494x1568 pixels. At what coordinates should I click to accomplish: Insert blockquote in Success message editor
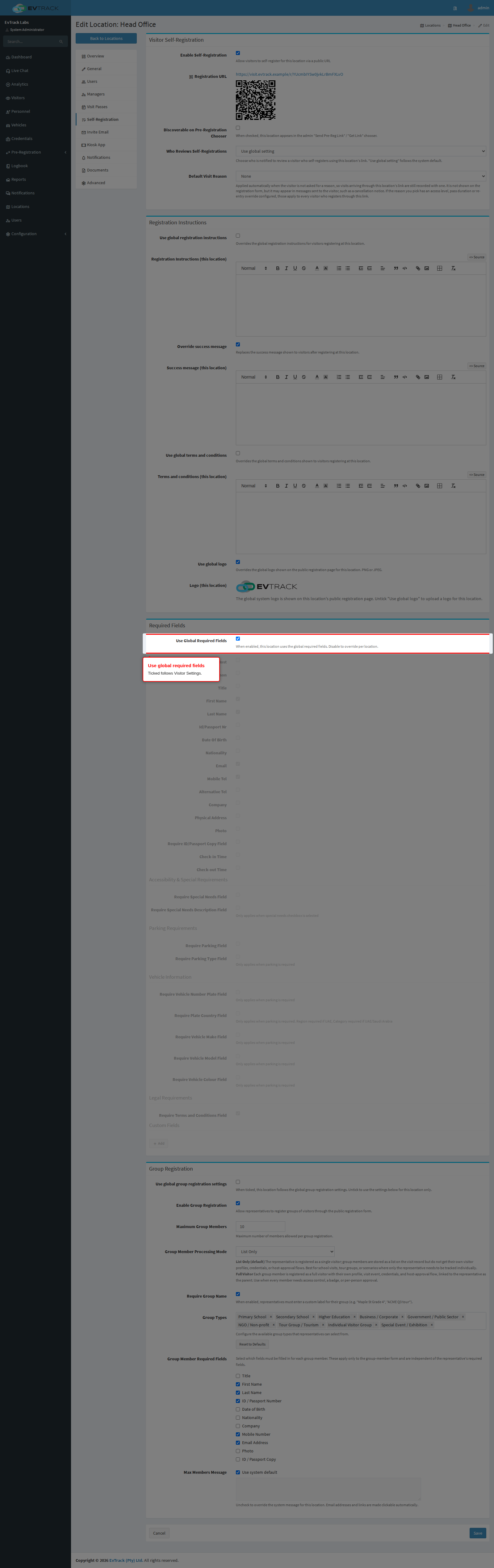pos(396,377)
